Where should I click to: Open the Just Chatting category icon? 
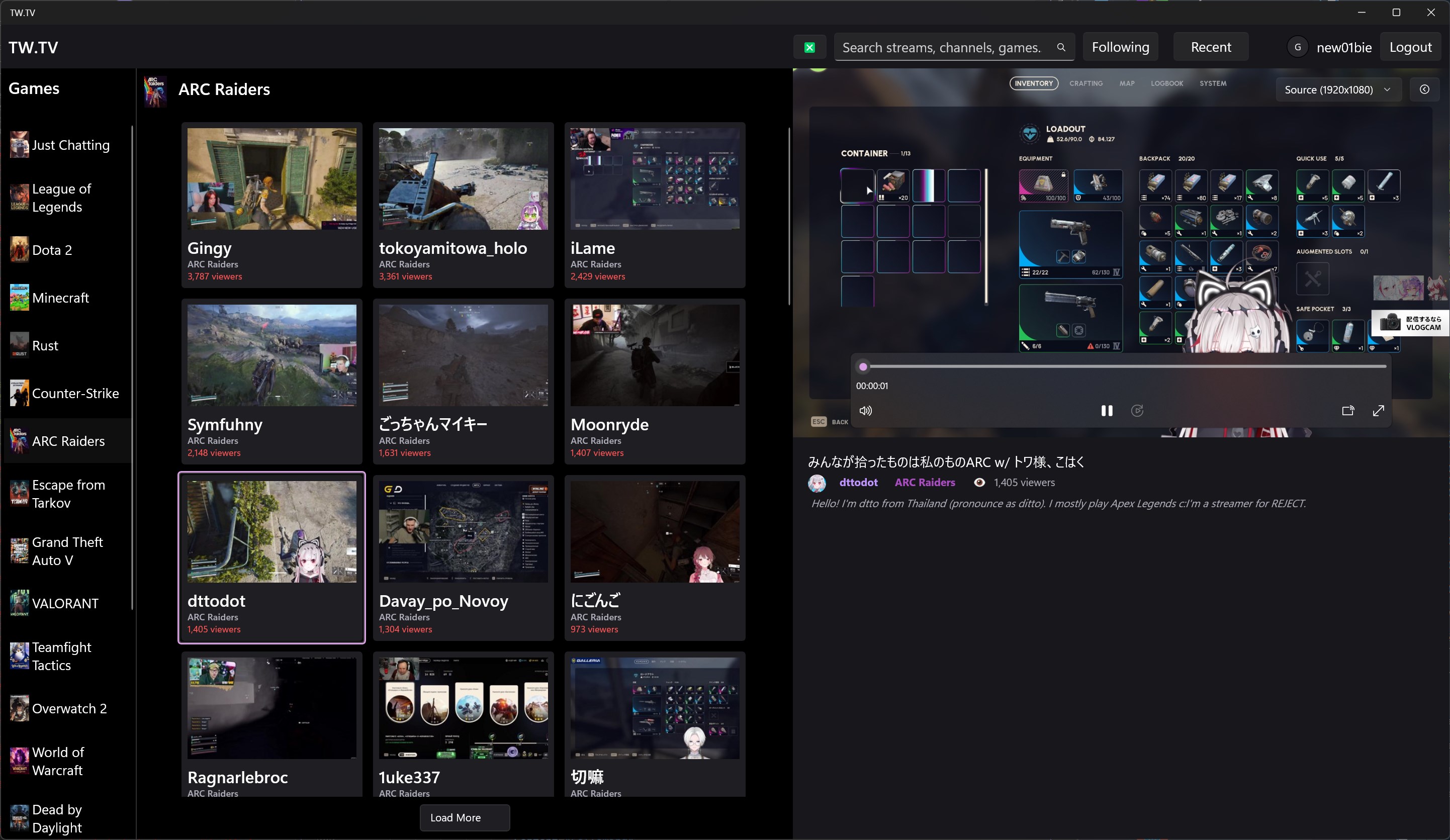pyautogui.click(x=19, y=145)
